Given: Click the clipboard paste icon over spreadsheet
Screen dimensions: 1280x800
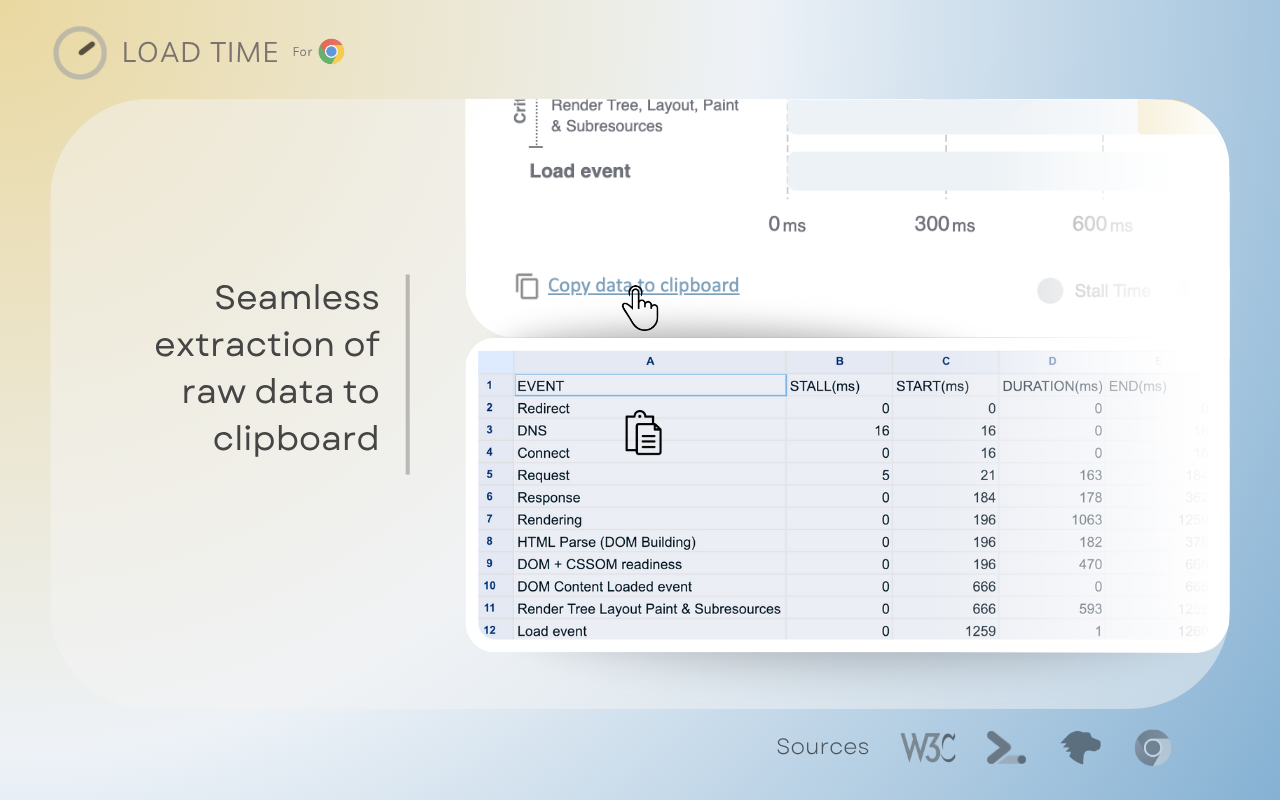Looking at the screenshot, I should (643, 432).
